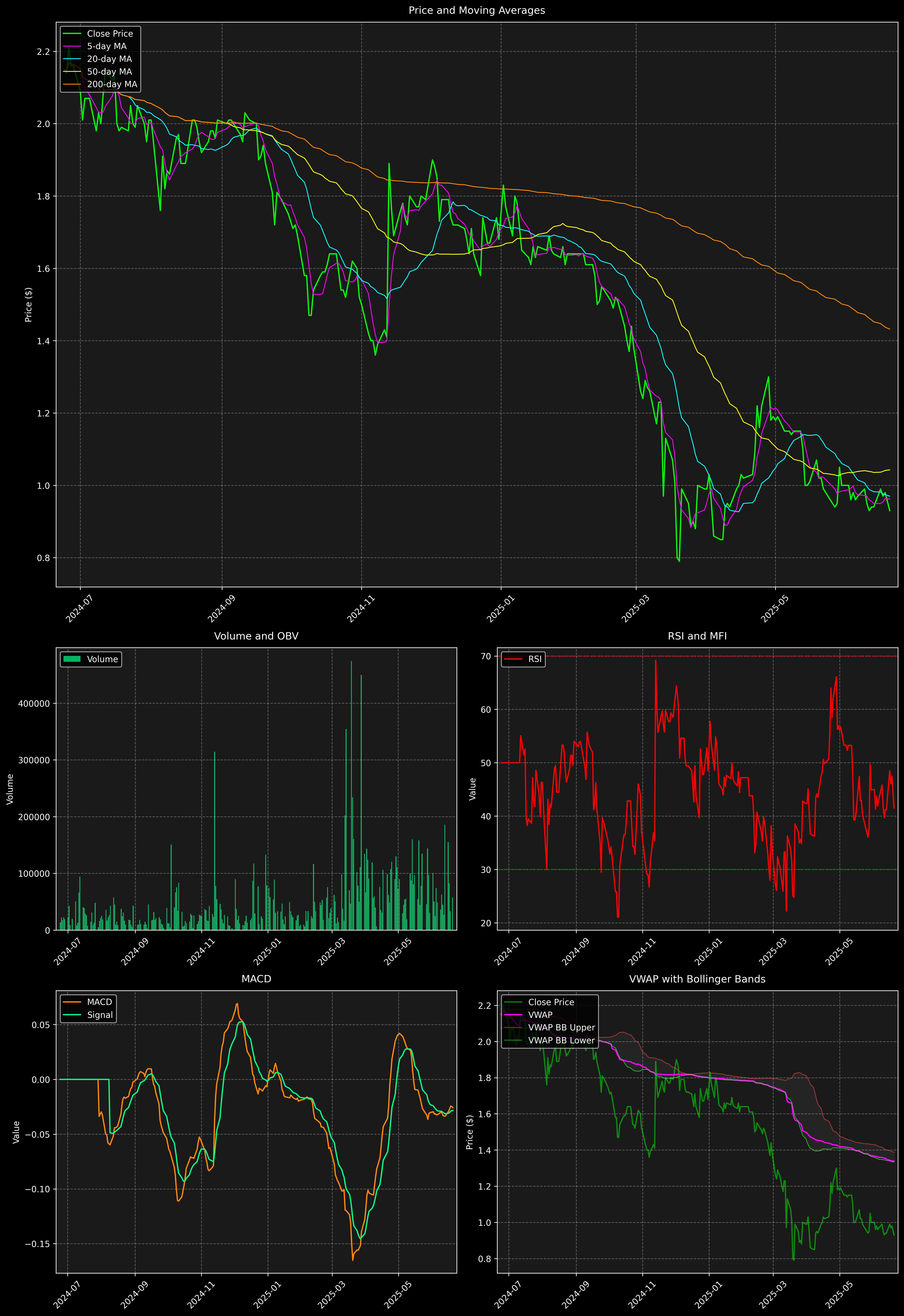Click the 'Volume and OBV' chart title
The height and width of the screenshot is (1316, 904).
[256, 636]
